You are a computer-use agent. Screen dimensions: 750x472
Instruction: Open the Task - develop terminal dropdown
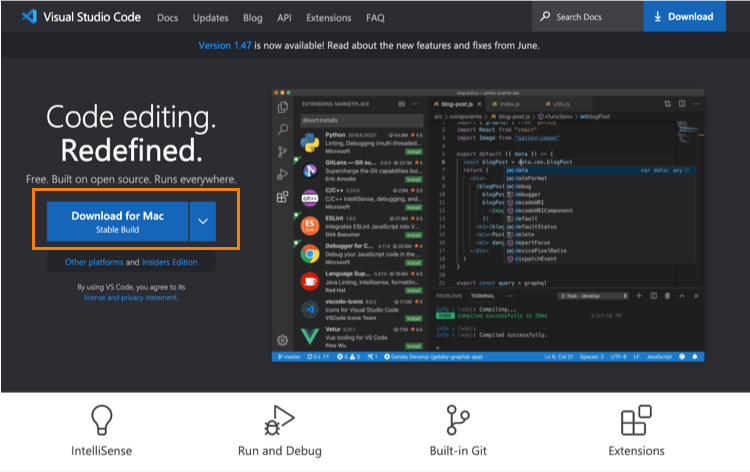[593, 296]
